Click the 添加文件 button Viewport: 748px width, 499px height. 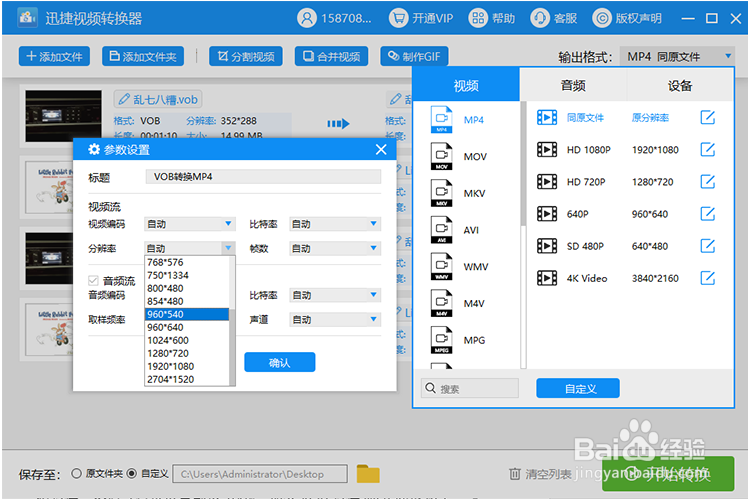tap(54, 56)
